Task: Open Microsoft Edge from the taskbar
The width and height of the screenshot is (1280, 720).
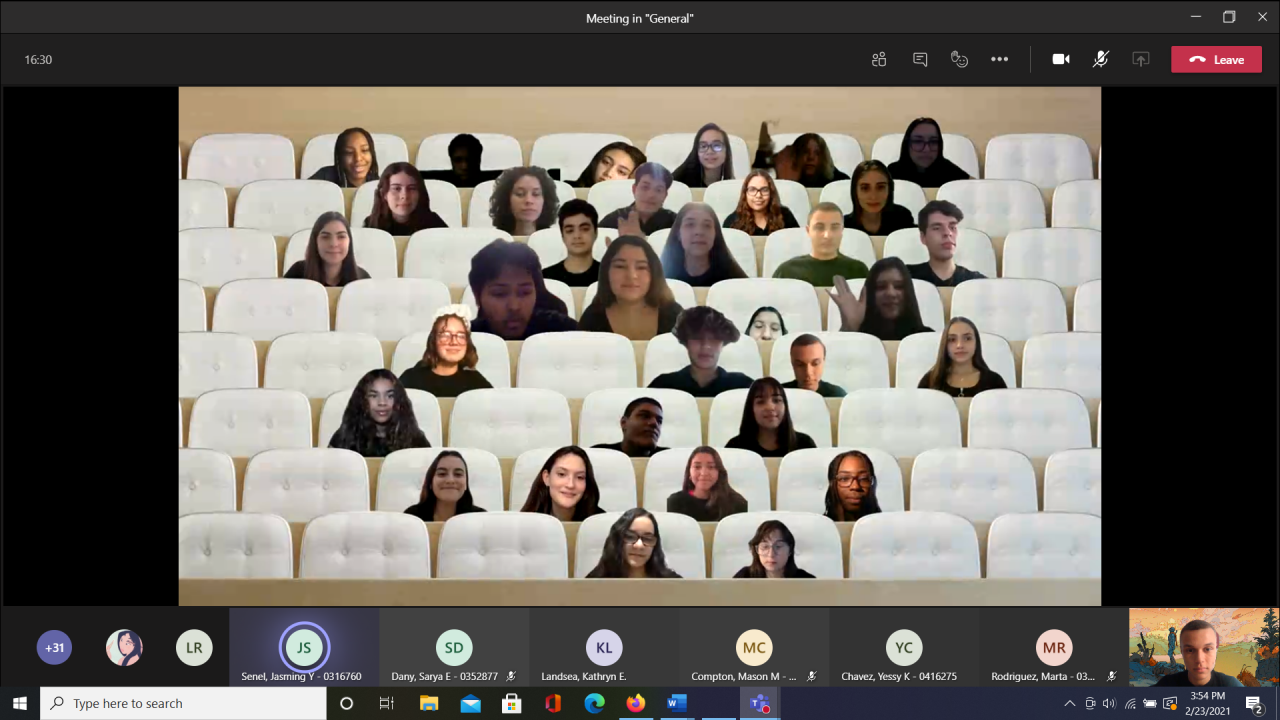Action: click(594, 703)
